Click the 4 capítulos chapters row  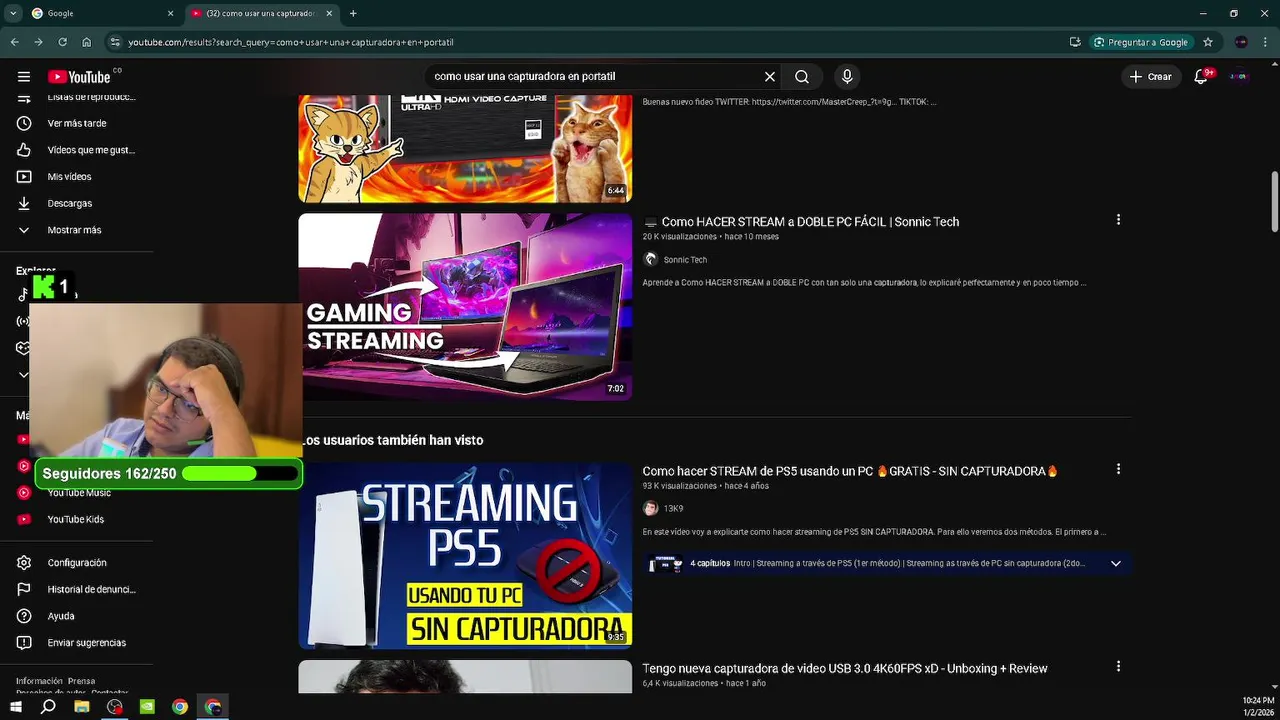(x=887, y=564)
